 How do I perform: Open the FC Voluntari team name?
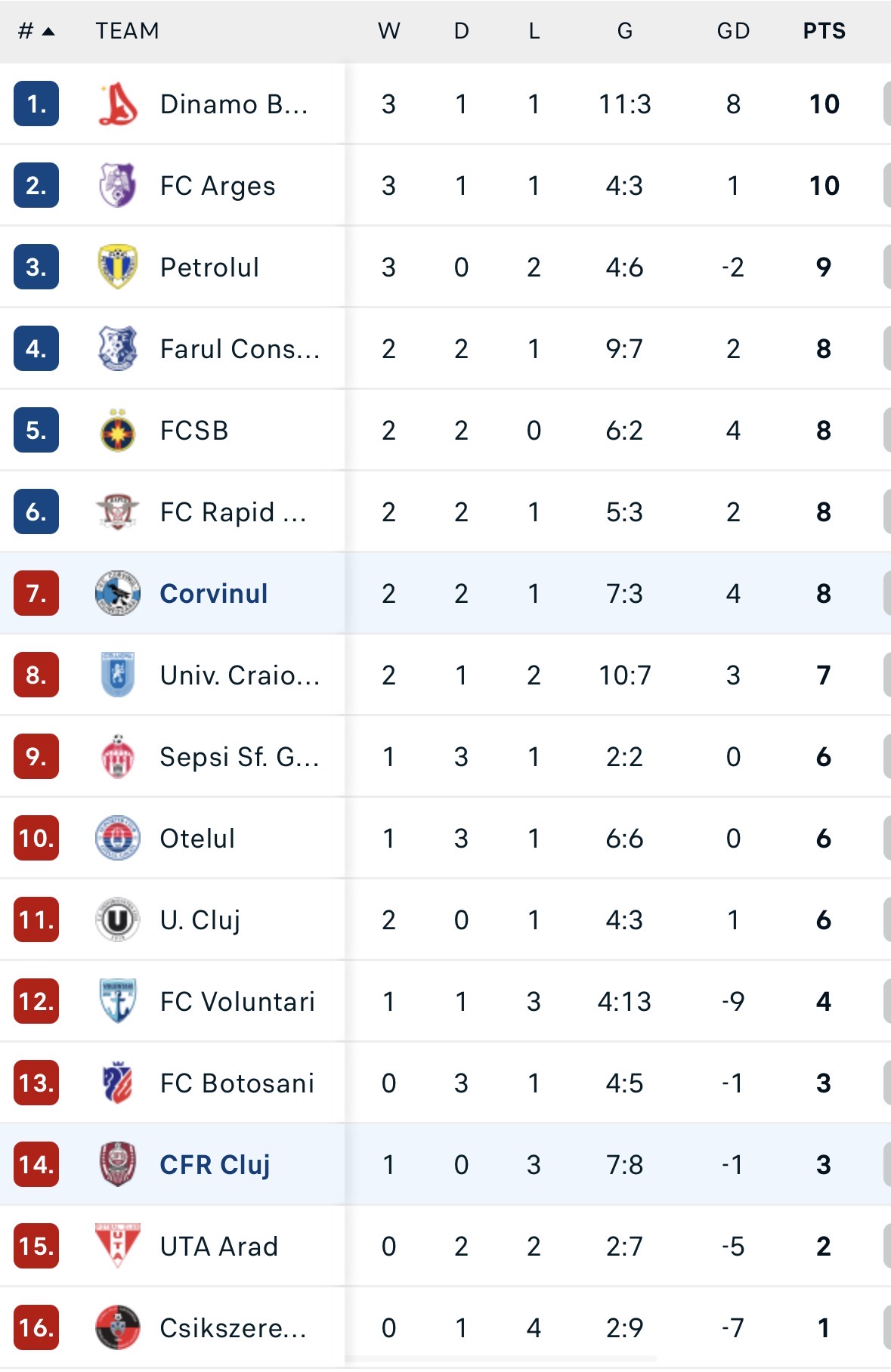tap(237, 1002)
